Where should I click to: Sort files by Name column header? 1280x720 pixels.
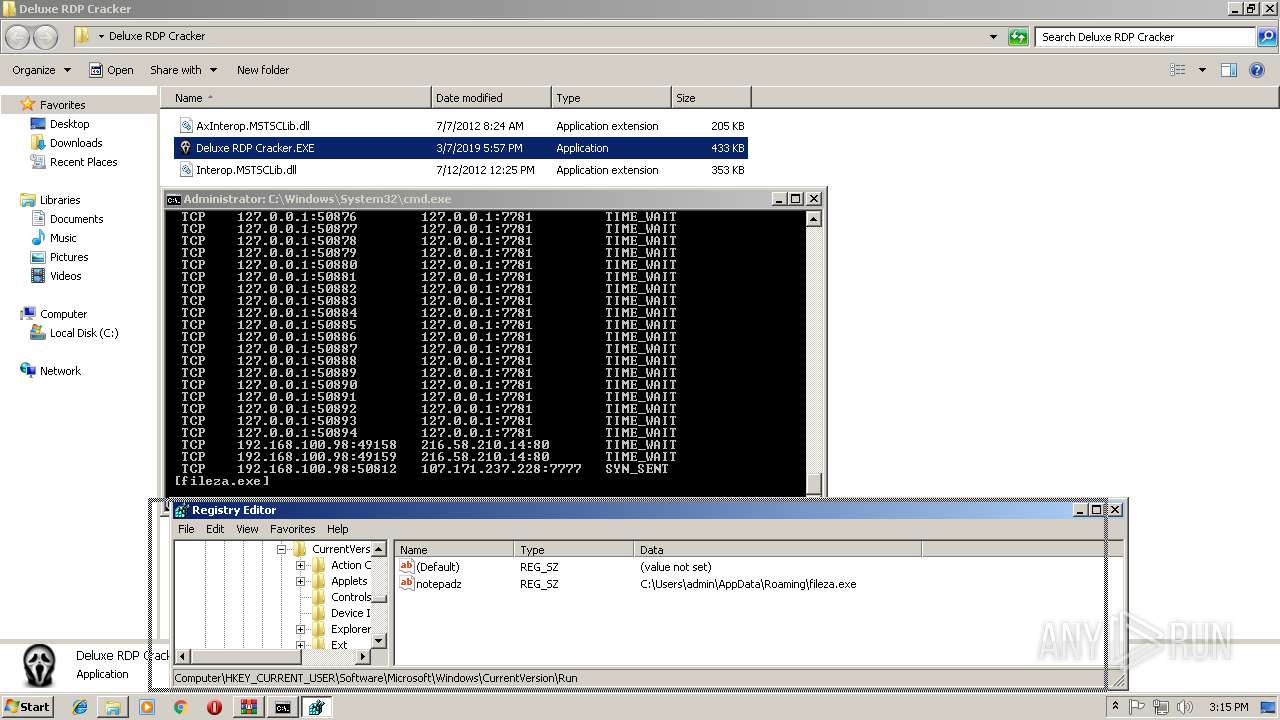click(x=296, y=98)
